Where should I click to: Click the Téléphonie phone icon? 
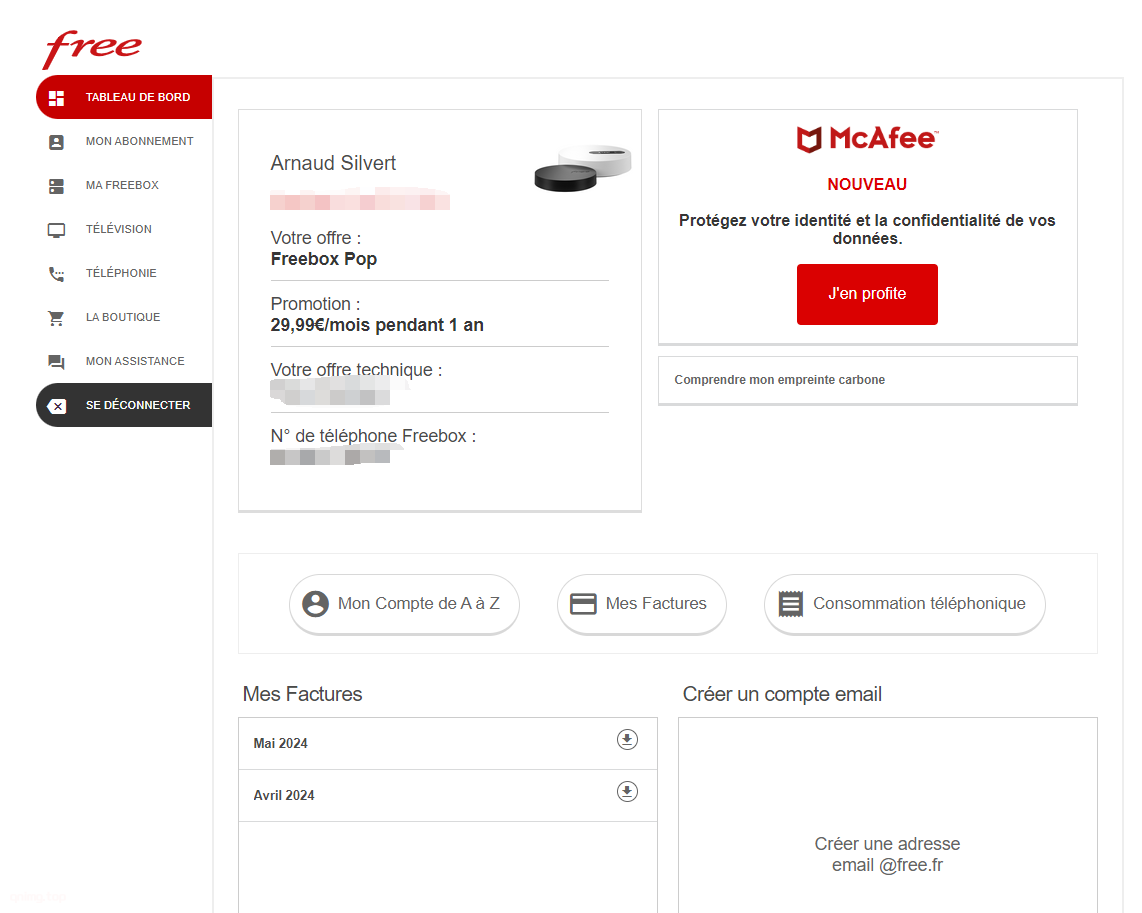pyautogui.click(x=56, y=274)
